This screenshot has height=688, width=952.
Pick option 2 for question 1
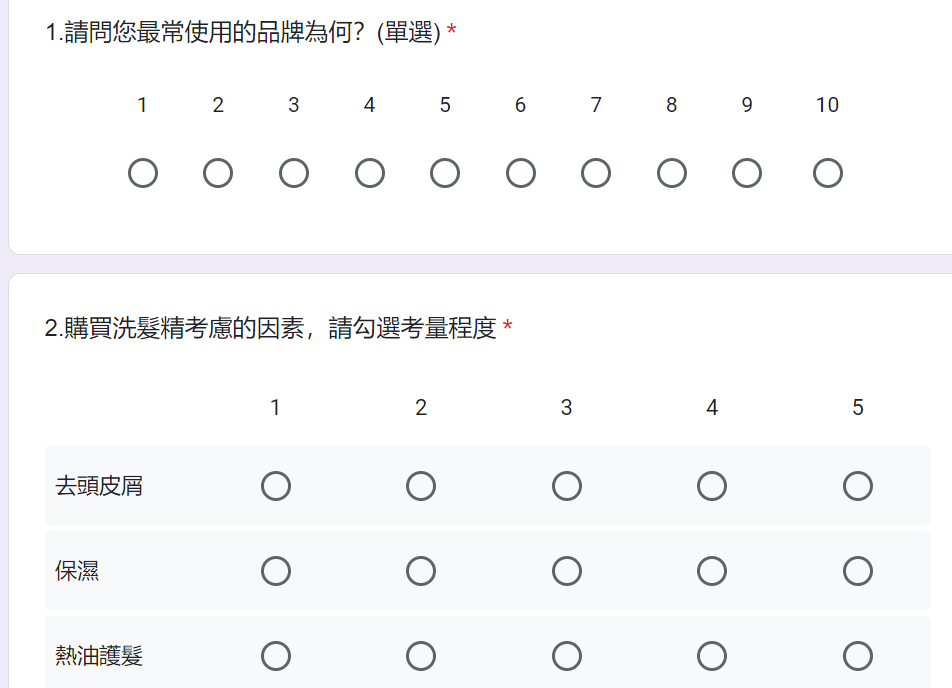point(218,174)
